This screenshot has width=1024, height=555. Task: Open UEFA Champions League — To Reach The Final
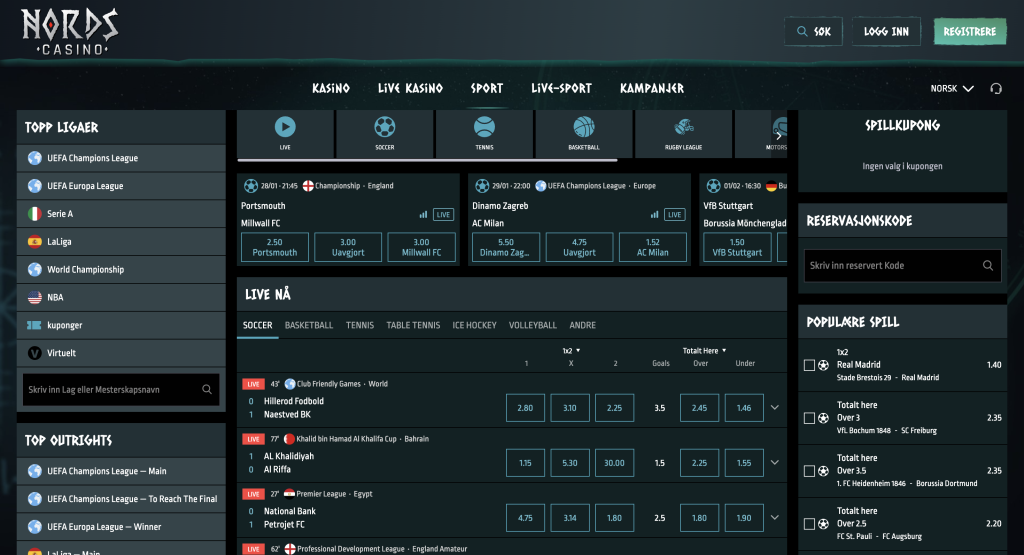[121, 499]
